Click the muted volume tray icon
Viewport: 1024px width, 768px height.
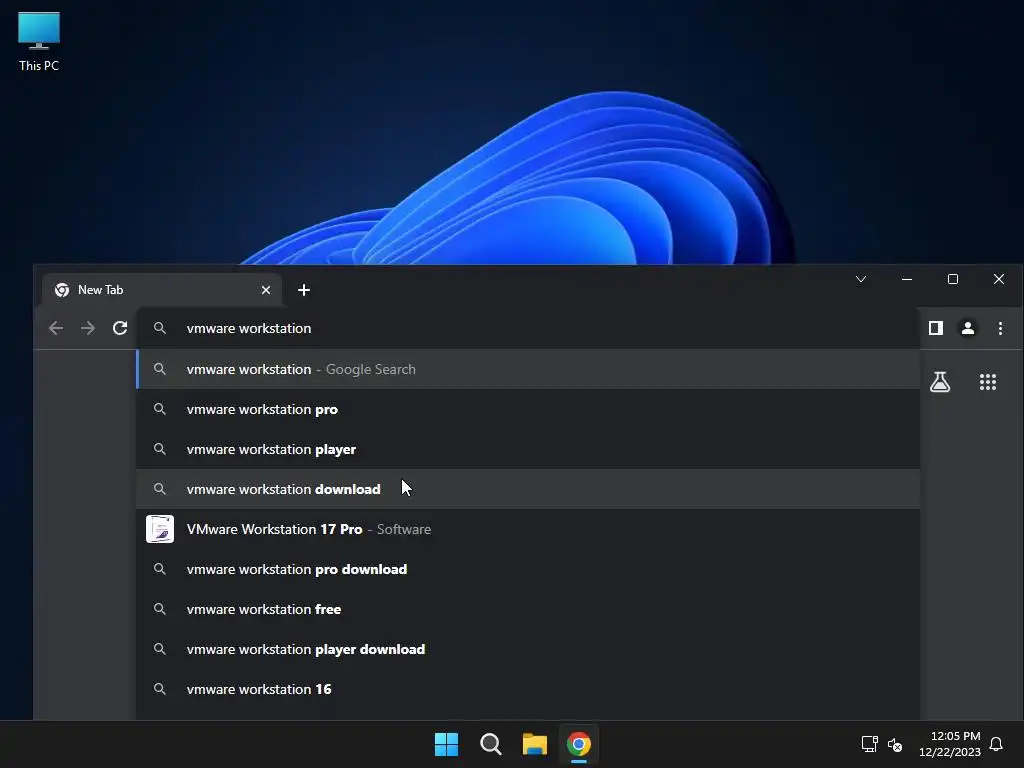(x=895, y=744)
